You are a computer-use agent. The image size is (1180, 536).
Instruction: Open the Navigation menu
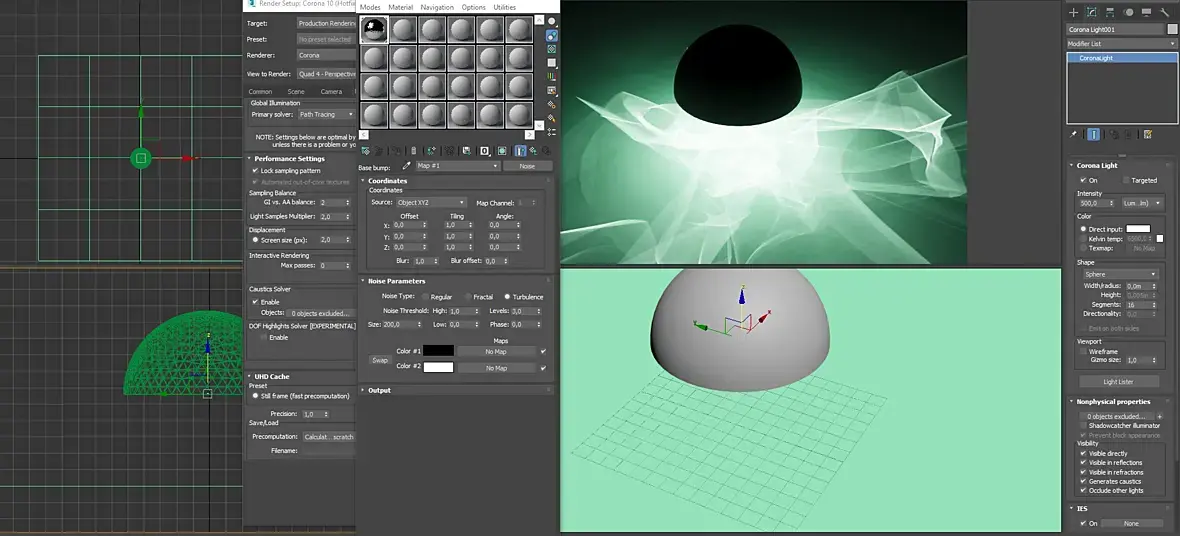437,7
